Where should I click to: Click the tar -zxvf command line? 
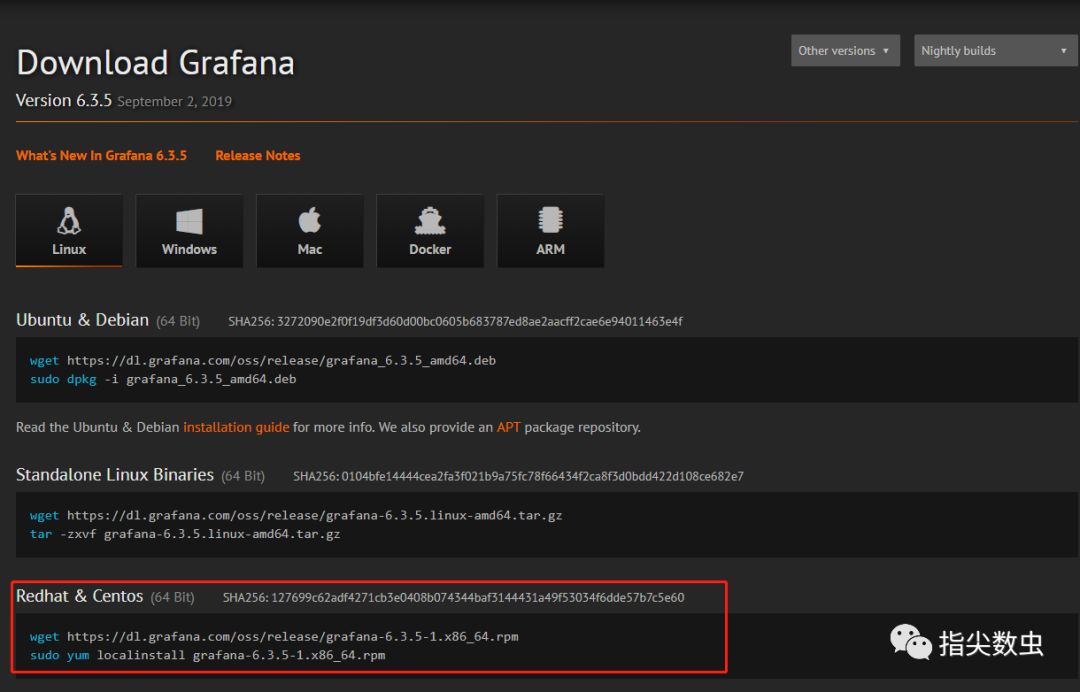185,534
